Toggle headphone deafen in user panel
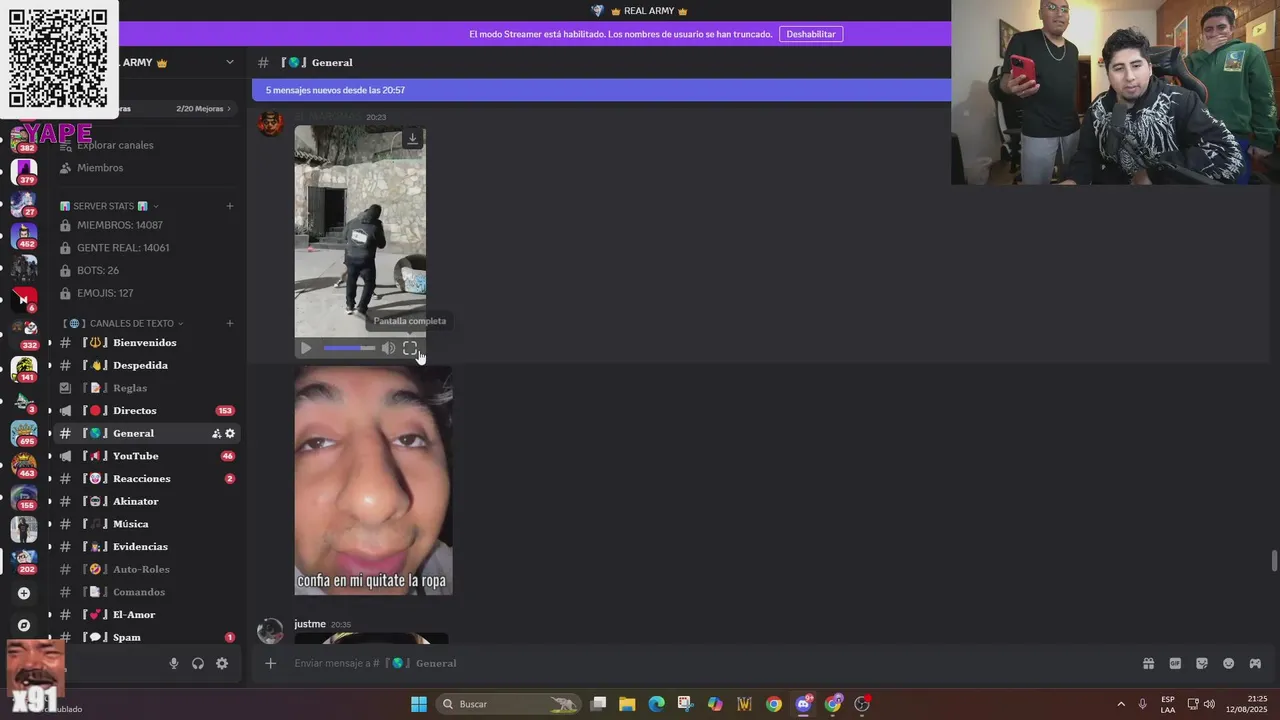 198,663
